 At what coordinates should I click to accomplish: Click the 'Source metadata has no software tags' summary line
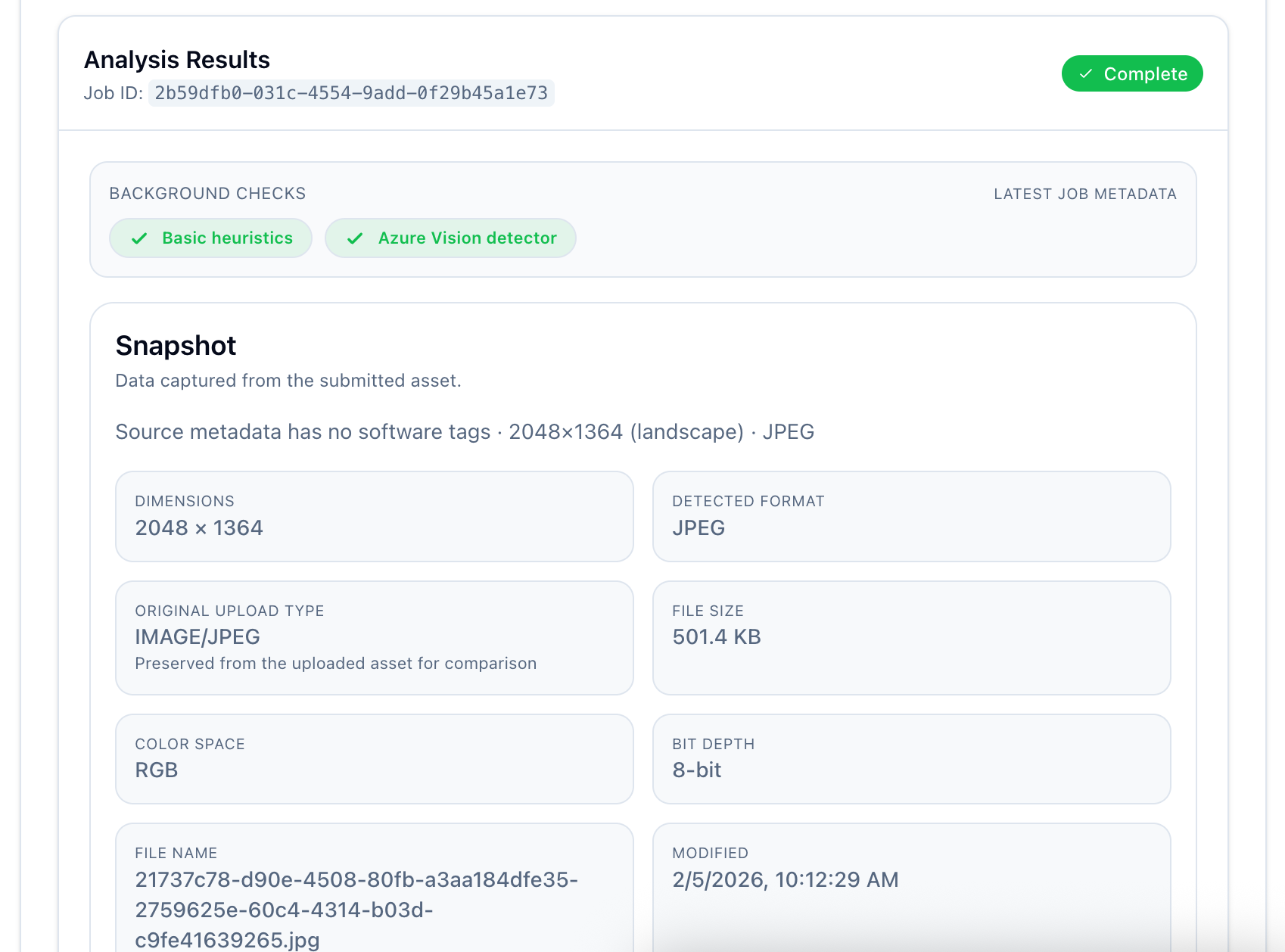(x=465, y=432)
